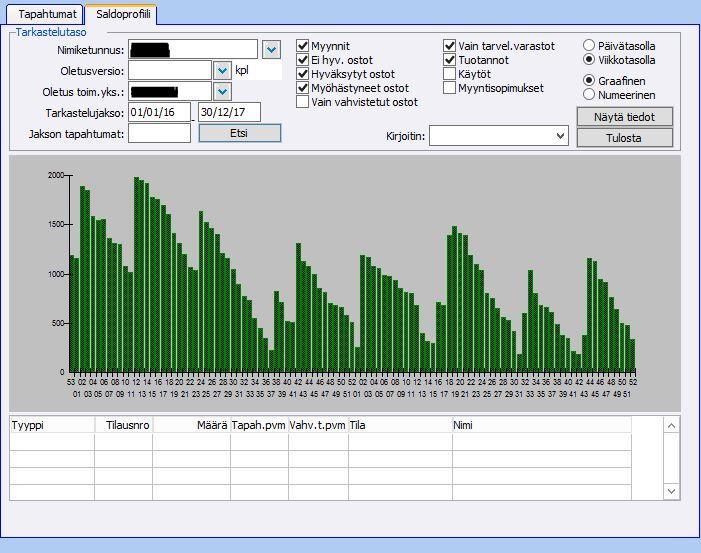
Task: Click the Vahv.t.pvm column header
Action: [x=318, y=425]
